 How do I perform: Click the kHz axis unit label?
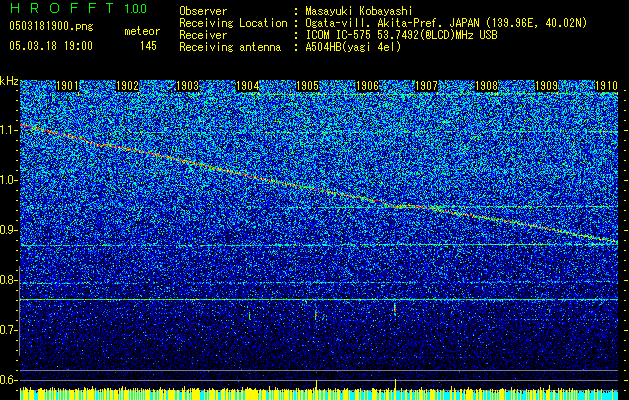9,81
